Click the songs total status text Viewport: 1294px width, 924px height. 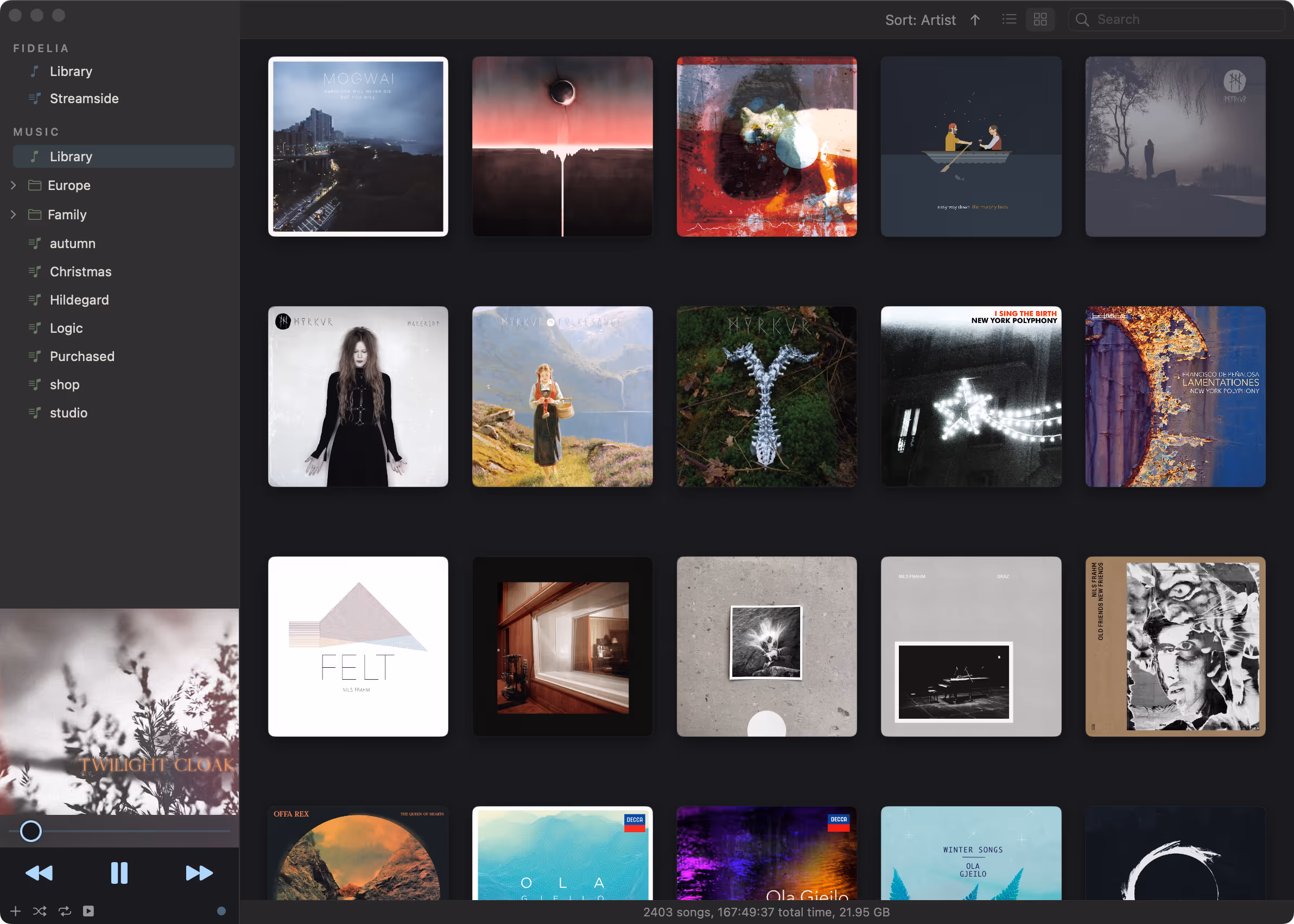pyautogui.click(x=766, y=912)
